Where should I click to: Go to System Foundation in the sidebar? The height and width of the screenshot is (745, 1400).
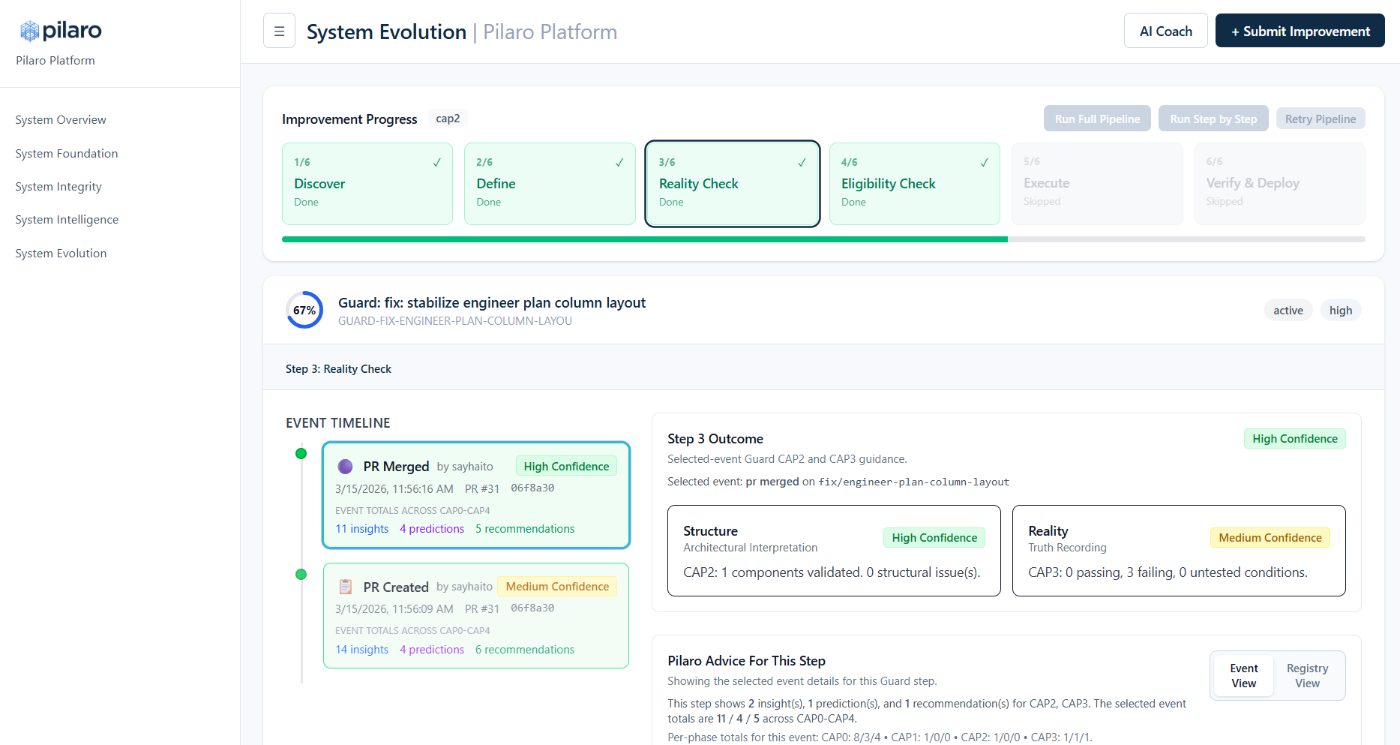(x=67, y=154)
